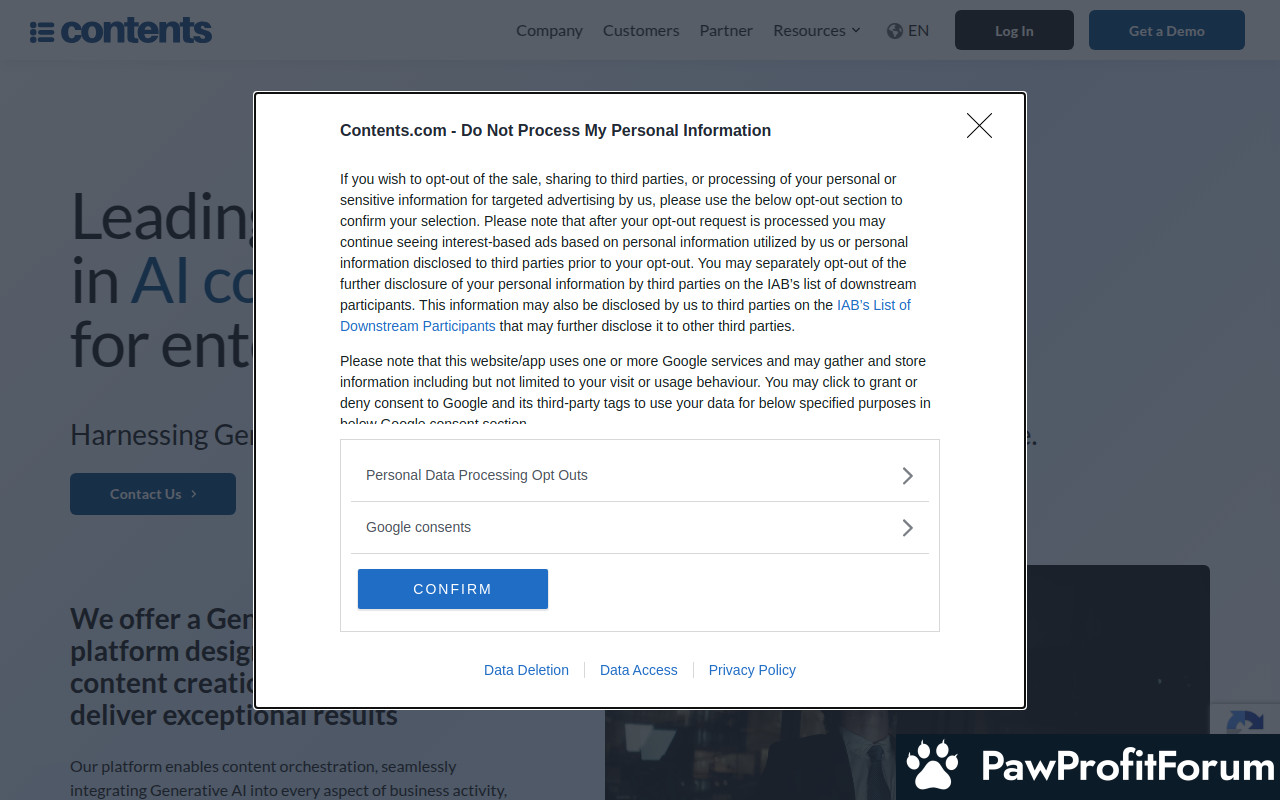Screen dimensions: 1280x800
Task: Open the Privacy Policy link
Action: click(x=752, y=670)
